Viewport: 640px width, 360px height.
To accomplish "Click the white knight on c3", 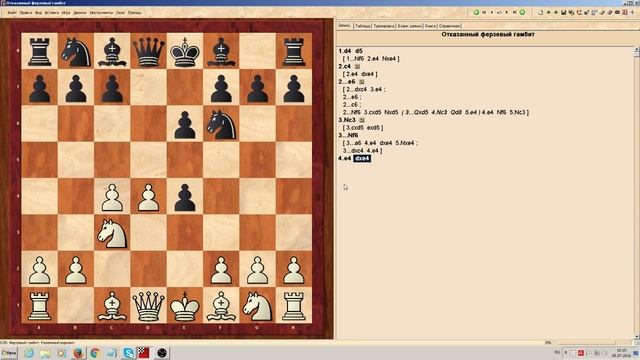I will coord(112,233).
